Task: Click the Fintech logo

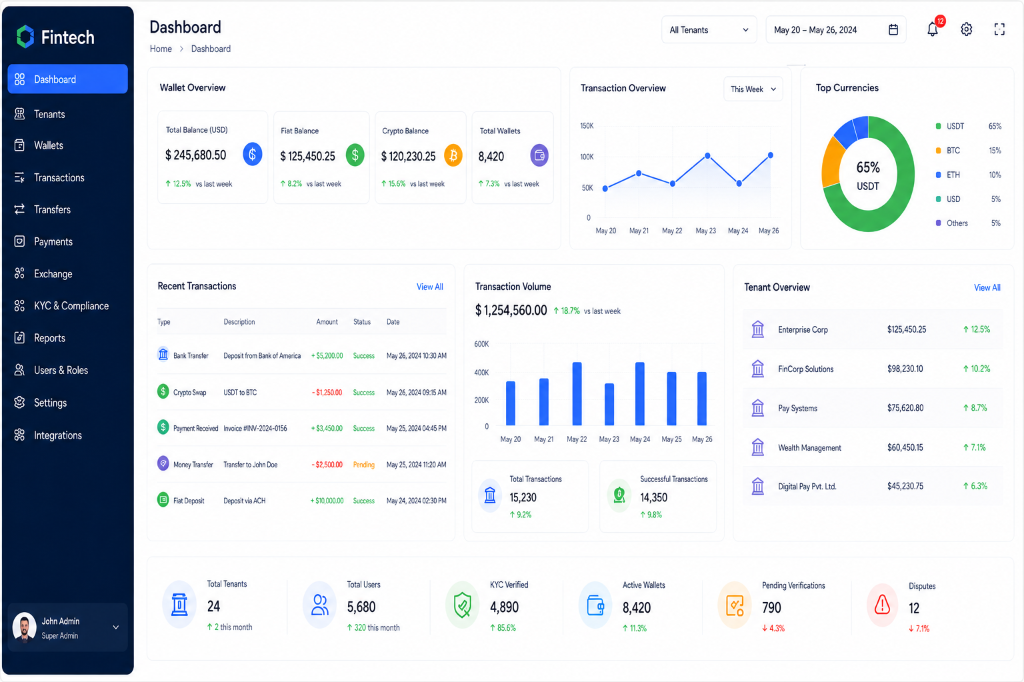Action: click(x=56, y=37)
